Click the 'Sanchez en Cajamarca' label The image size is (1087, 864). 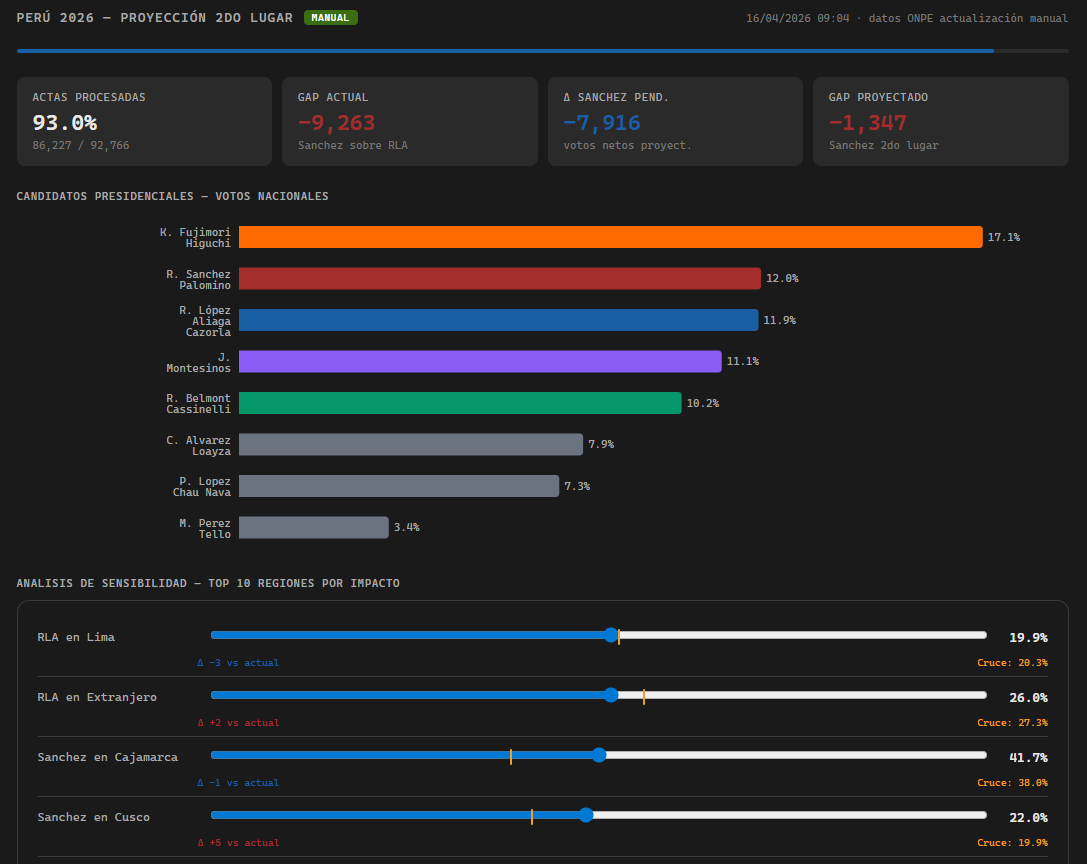(x=107, y=757)
